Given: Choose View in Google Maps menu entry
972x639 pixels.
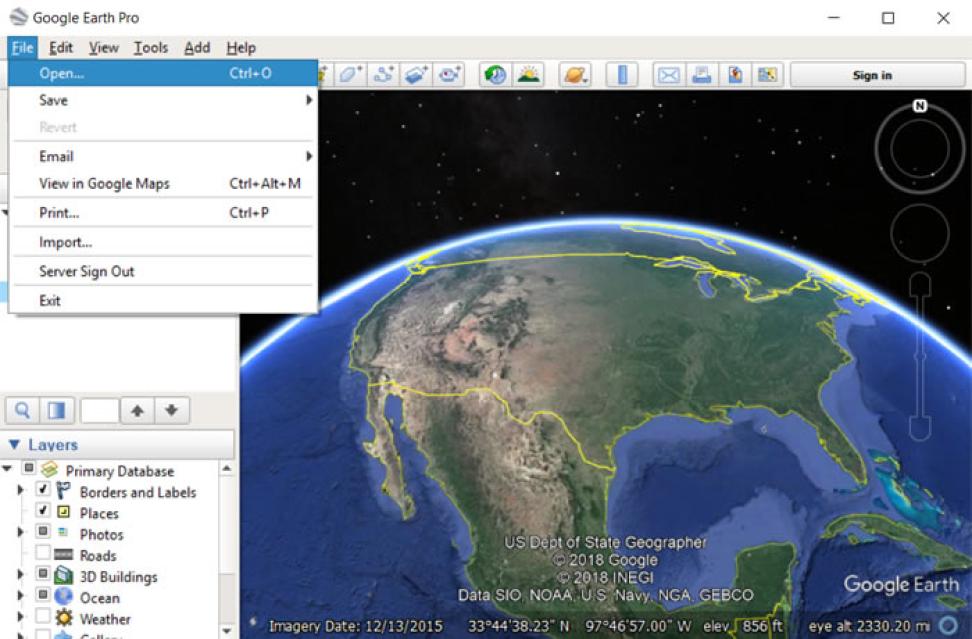Looking at the screenshot, I should [163, 183].
